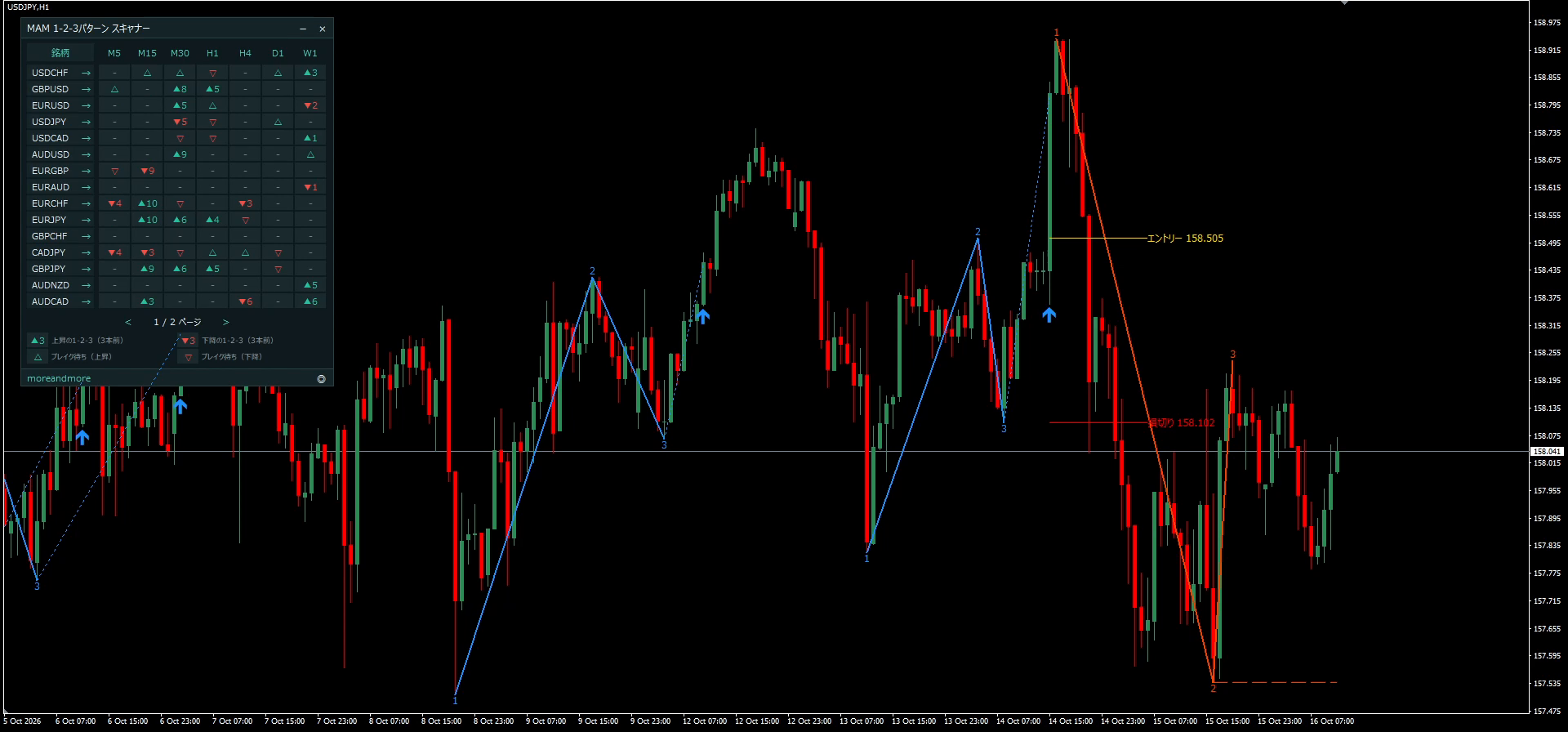
Task: Open EURCHF with its arrow icon
Action: click(86, 203)
